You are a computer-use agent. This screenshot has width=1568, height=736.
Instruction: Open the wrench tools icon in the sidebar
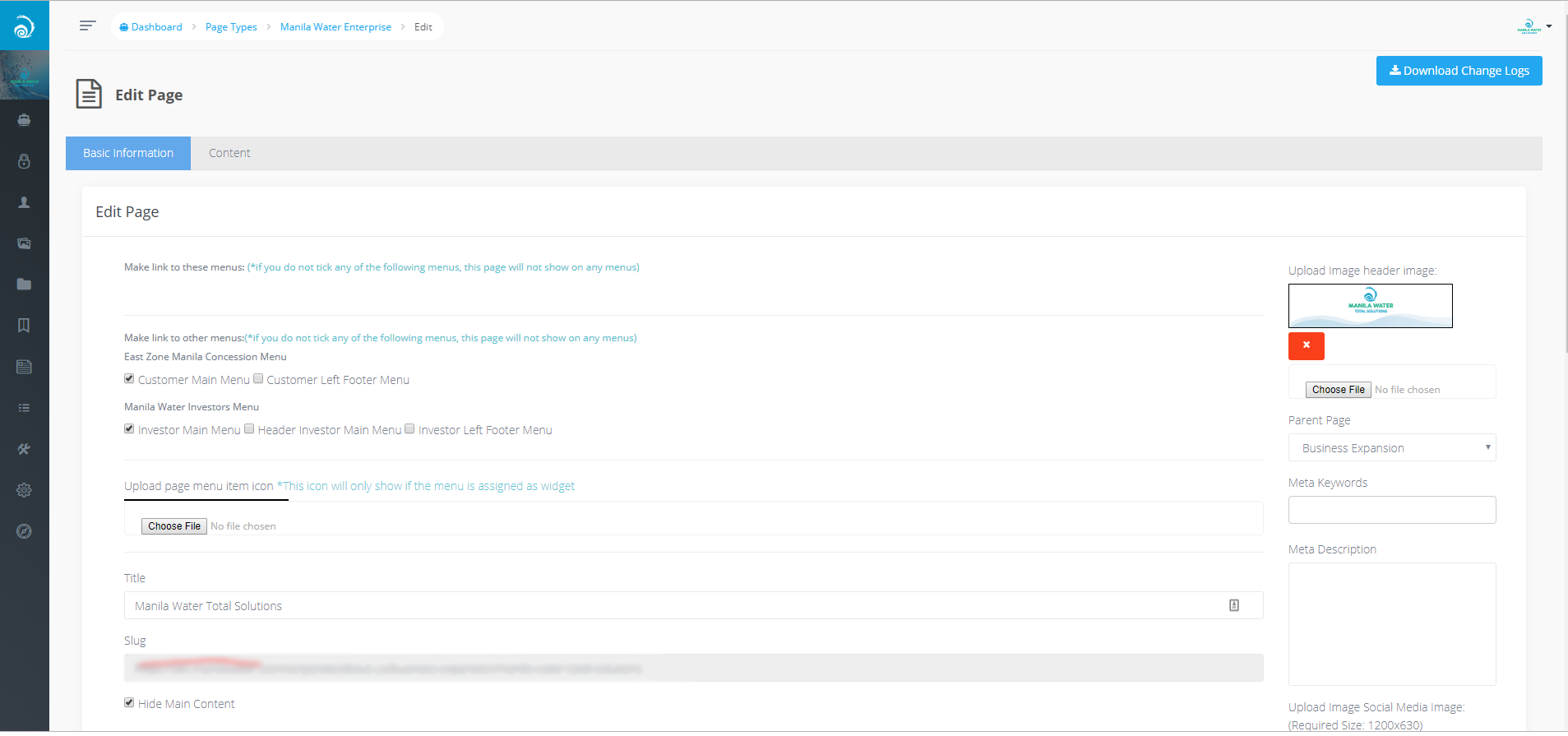pyautogui.click(x=24, y=449)
